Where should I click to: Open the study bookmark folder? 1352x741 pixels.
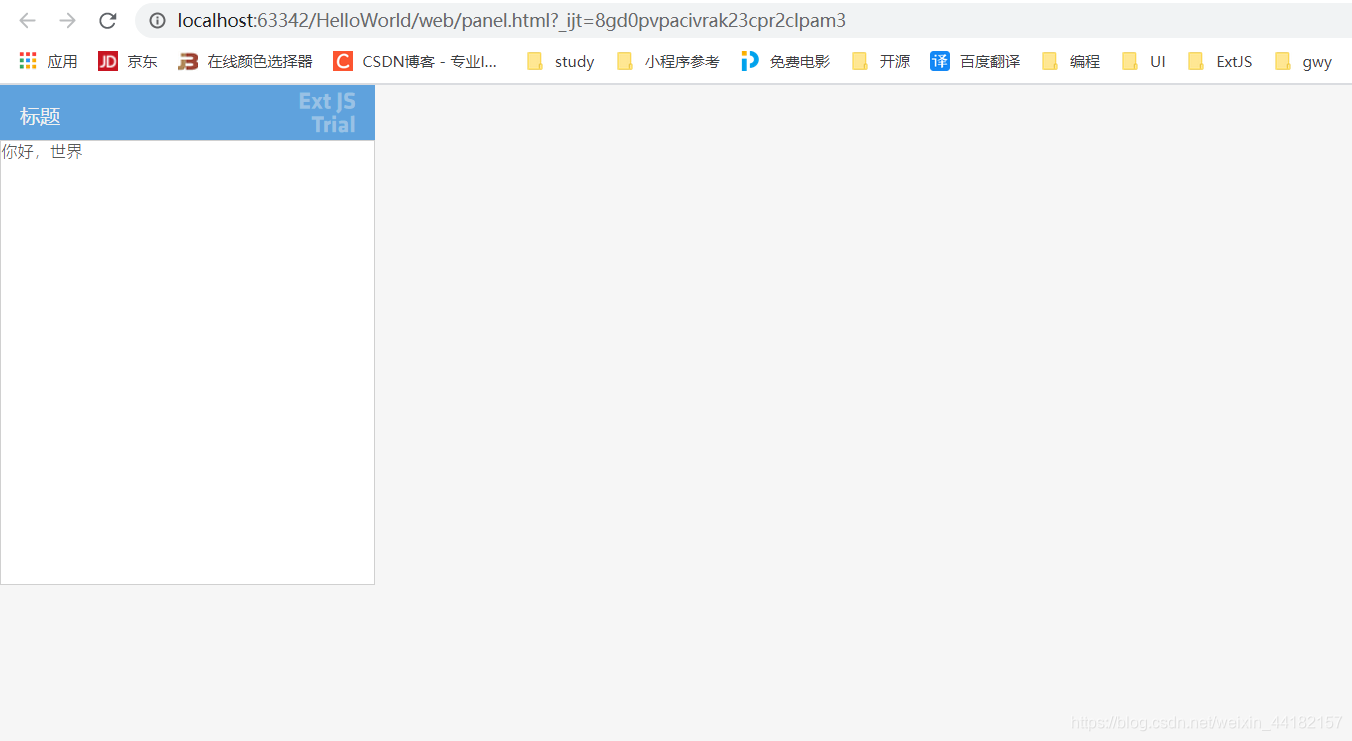point(561,61)
